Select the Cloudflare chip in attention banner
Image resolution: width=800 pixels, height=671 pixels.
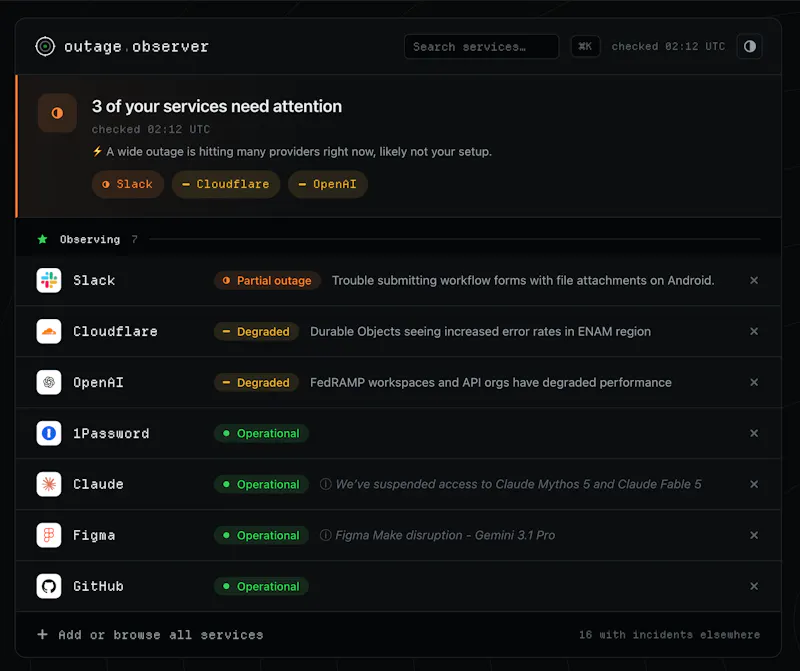tap(226, 184)
